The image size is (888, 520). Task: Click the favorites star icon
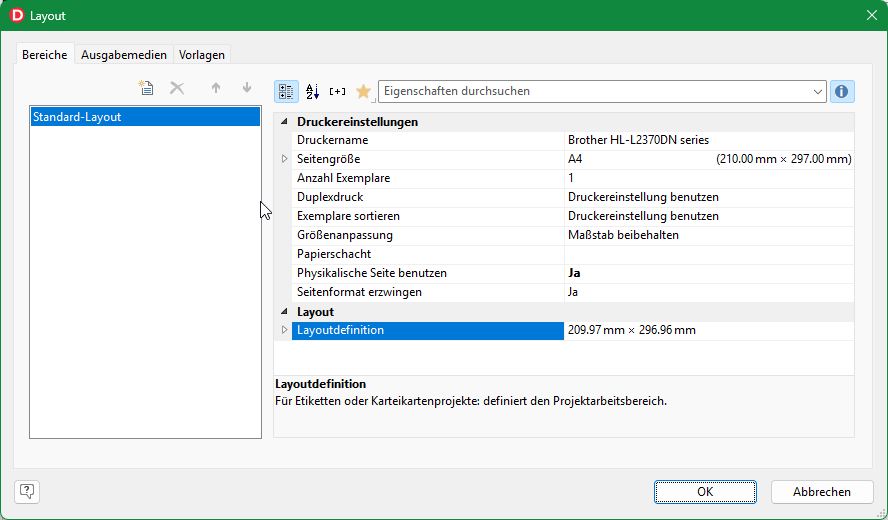pyautogui.click(x=363, y=91)
